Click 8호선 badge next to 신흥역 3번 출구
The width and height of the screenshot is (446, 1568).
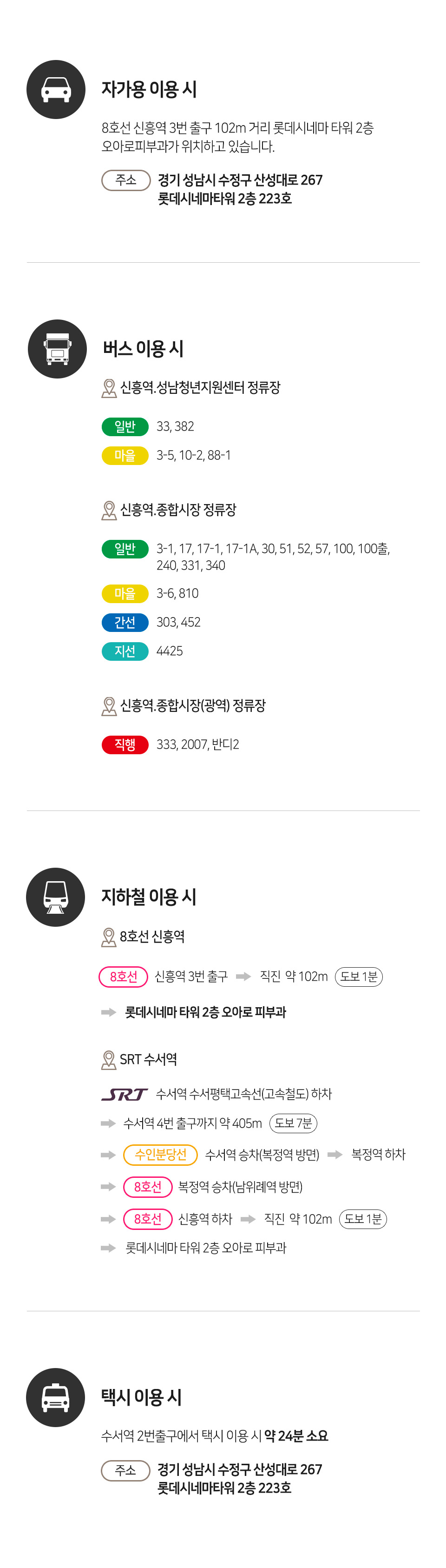tap(124, 977)
